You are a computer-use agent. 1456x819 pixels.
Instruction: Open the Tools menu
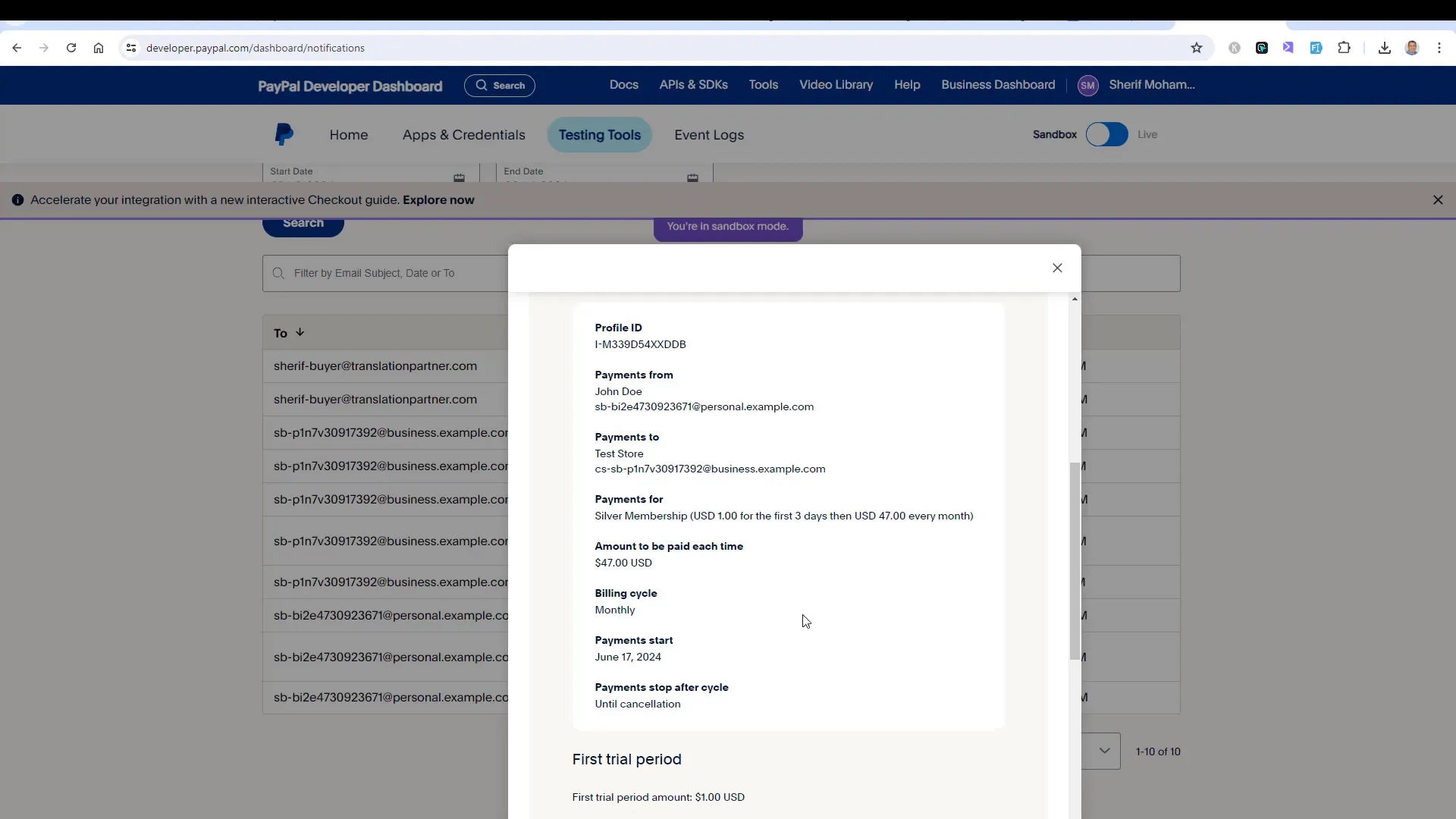click(x=763, y=85)
